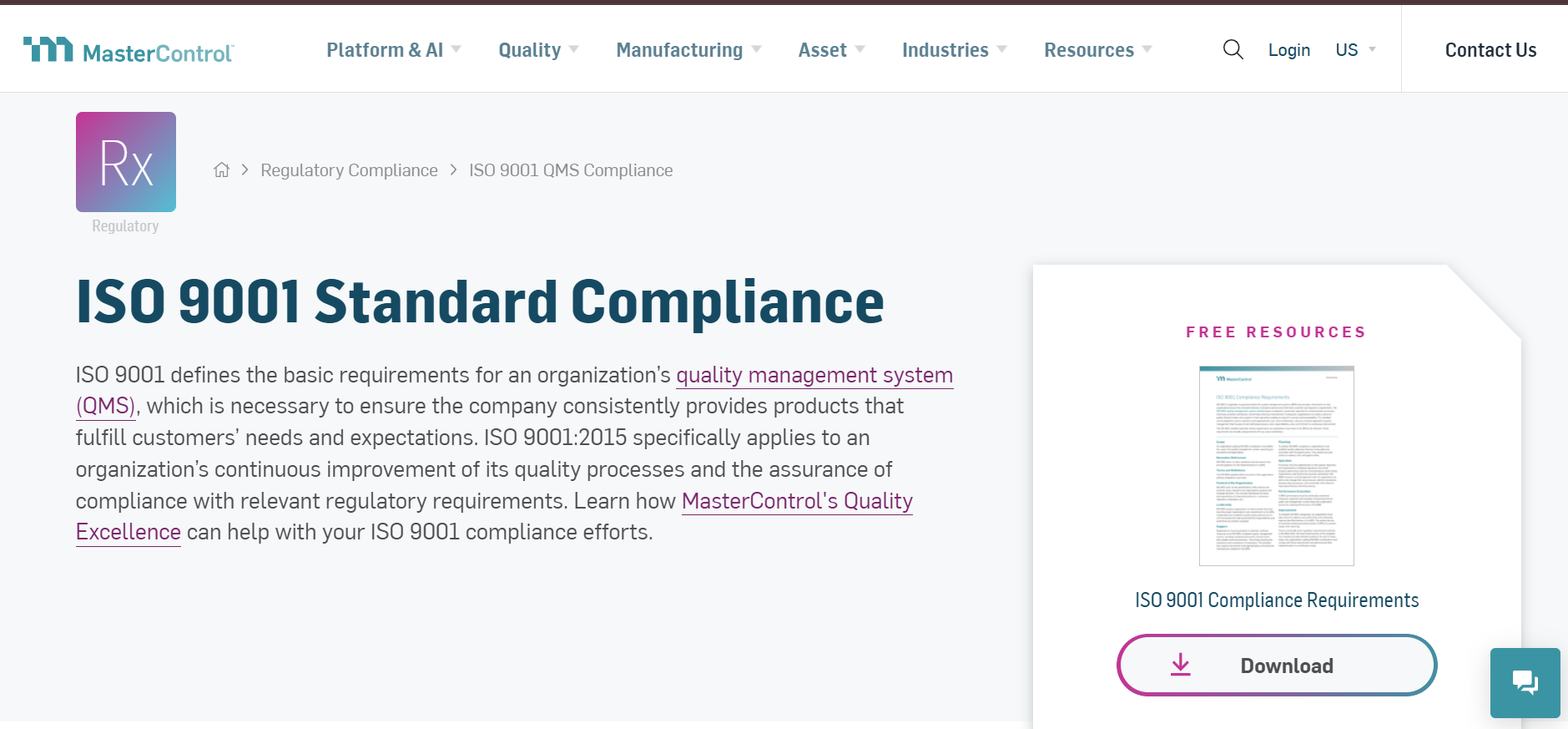Expand the Quality dropdown menu

[538, 50]
